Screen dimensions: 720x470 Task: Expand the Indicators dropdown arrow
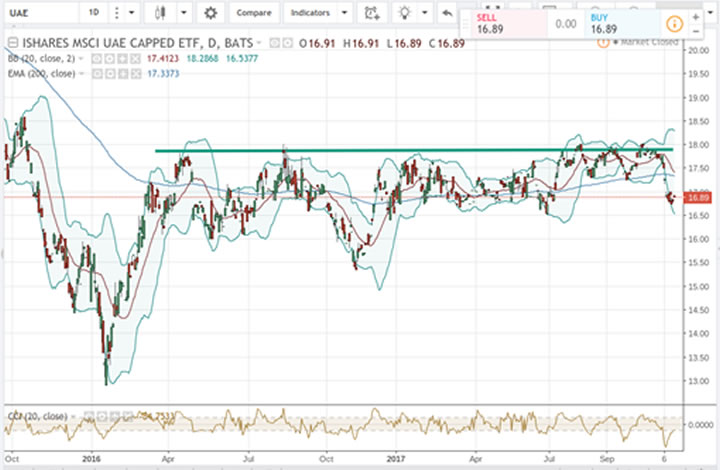(344, 12)
